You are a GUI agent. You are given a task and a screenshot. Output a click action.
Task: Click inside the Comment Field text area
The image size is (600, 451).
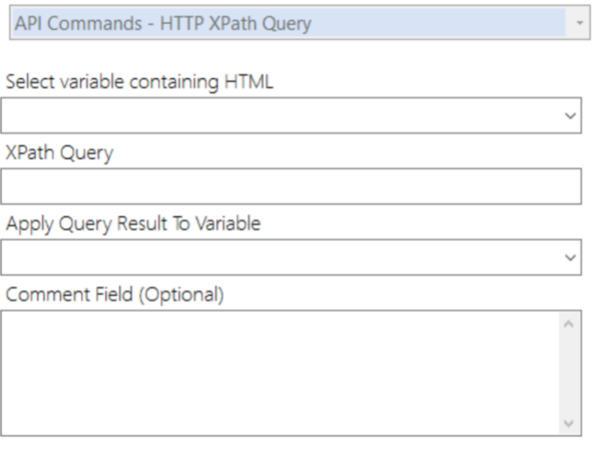(280, 373)
